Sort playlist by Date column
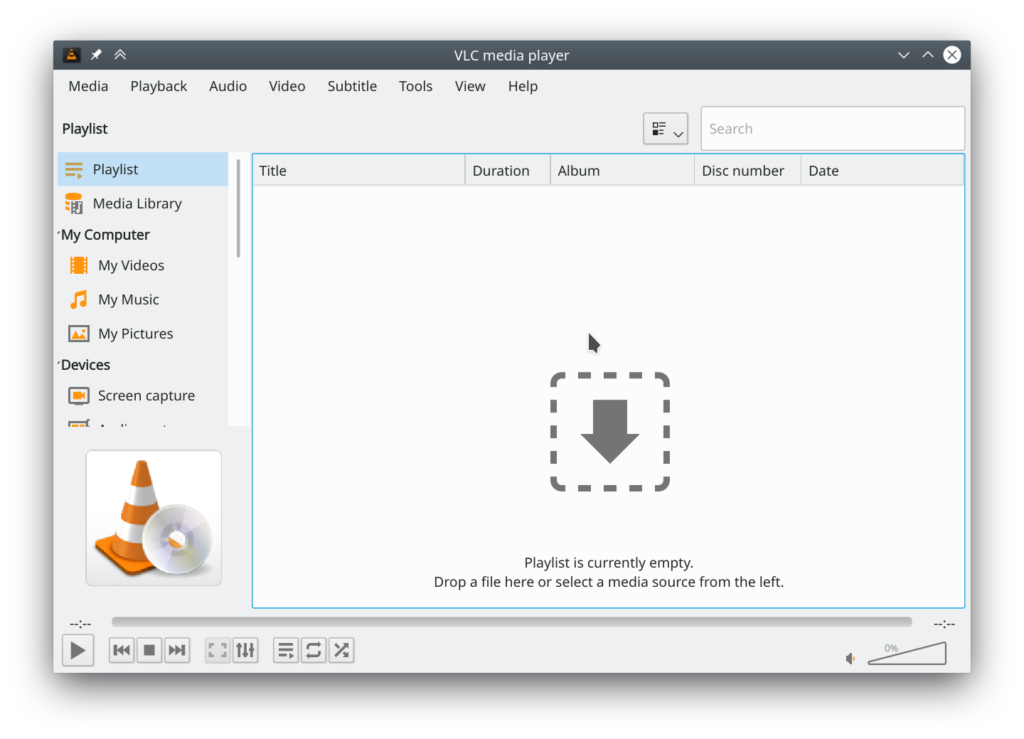The width and height of the screenshot is (1024, 739). pyautogui.click(x=882, y=171)
